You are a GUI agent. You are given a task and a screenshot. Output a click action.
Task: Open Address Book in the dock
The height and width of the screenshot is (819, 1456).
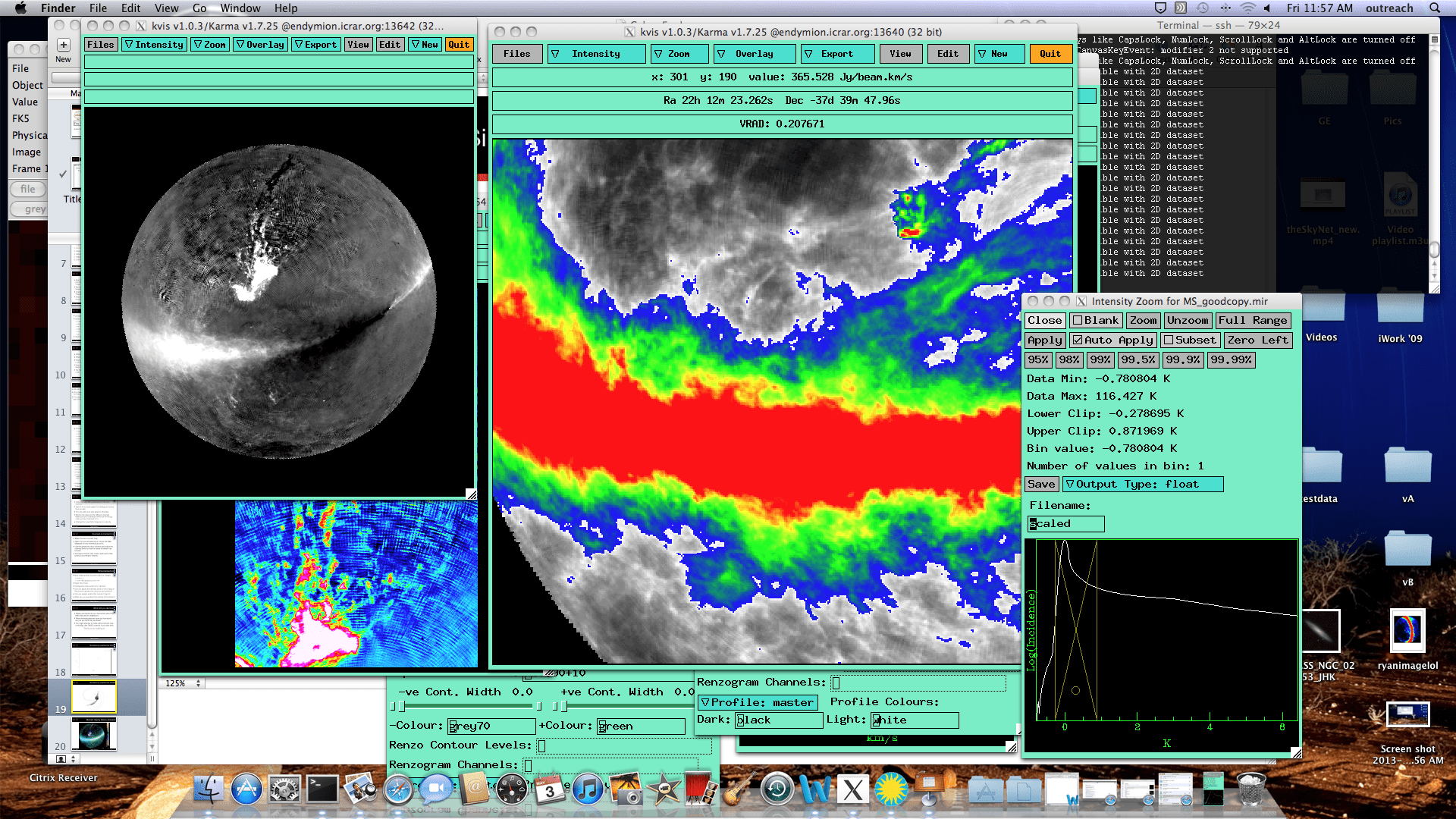coord(474,789)
